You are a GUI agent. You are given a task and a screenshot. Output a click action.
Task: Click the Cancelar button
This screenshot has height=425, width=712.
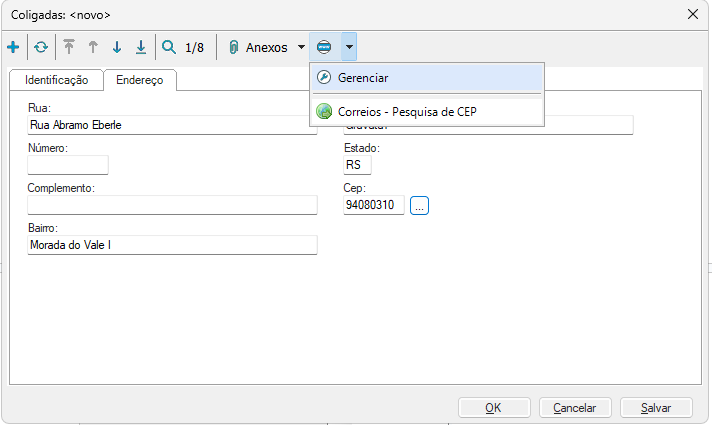pos(574,407)
